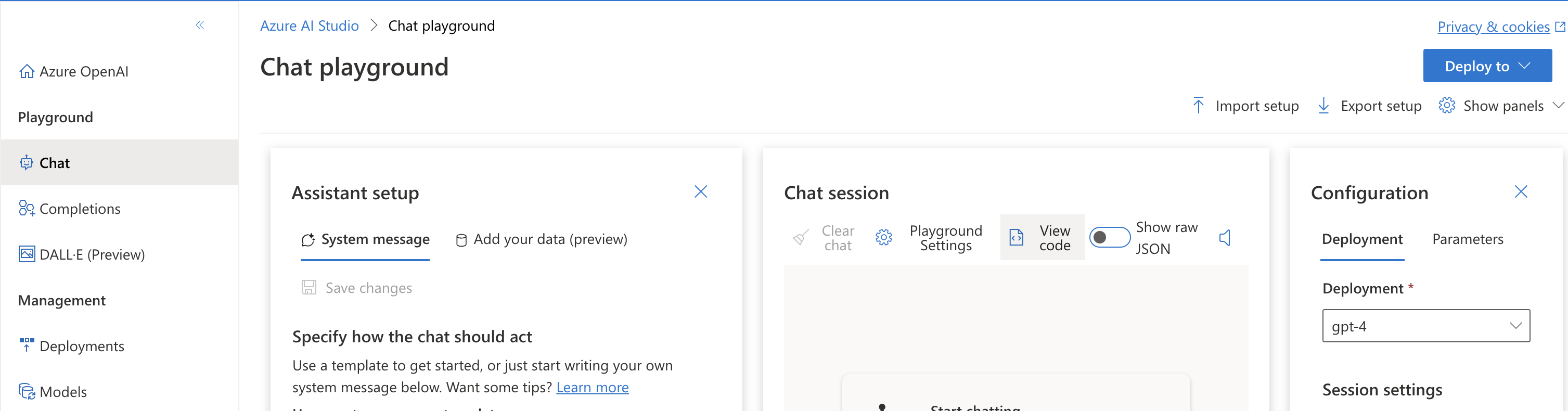This screenshot has height=411, width=1568.
Task: Open View code in Chat session
Action: (1042, 237)
